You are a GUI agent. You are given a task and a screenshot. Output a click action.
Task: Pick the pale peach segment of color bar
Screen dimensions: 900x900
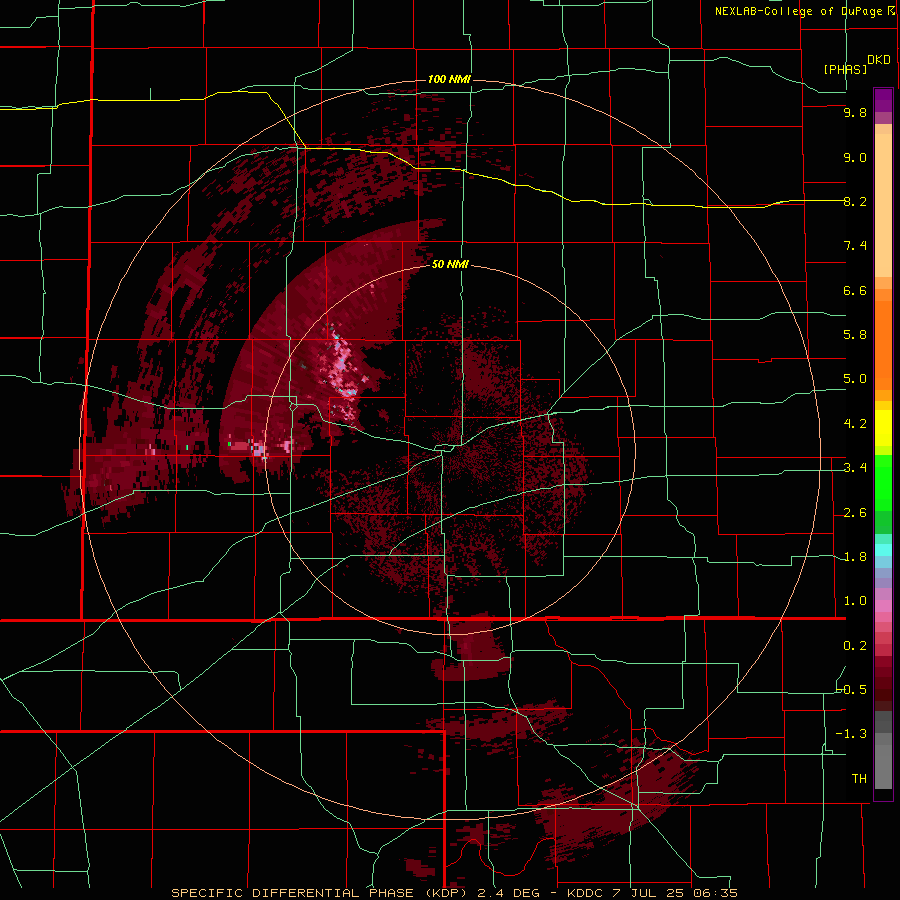coord(883,205)
